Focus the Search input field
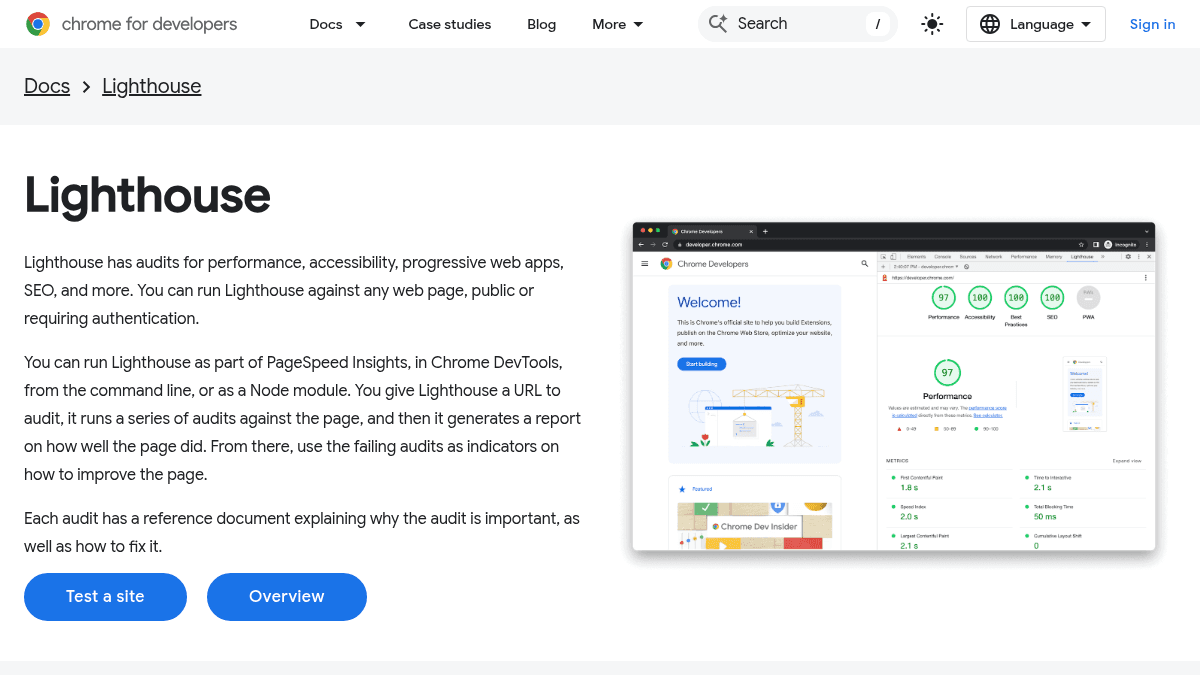Viewport: 1200px width, 675px height. pyautogui.click(x=798, y=24)
